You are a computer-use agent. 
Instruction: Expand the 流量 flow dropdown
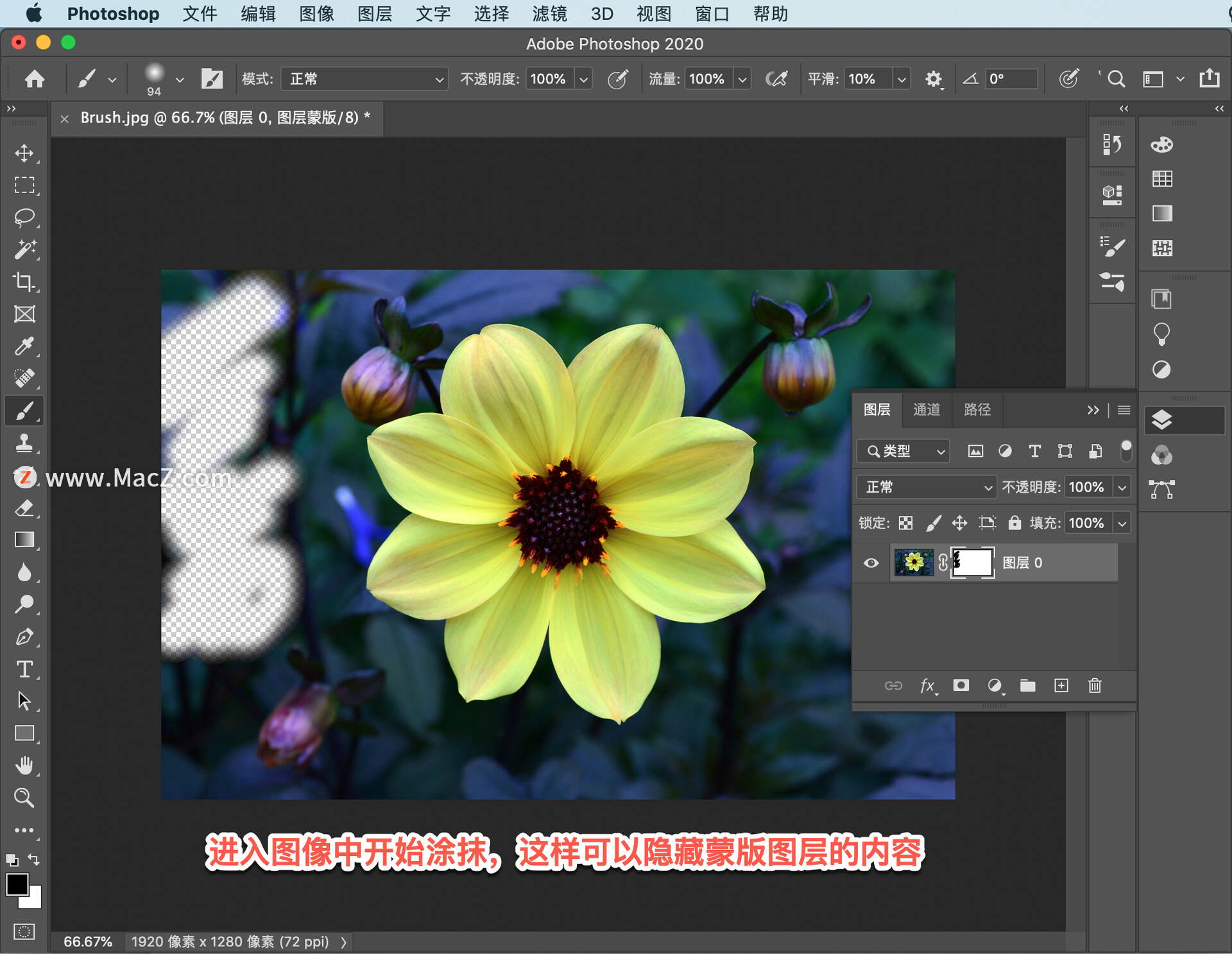pyautogui.click(x=742, y=79)
